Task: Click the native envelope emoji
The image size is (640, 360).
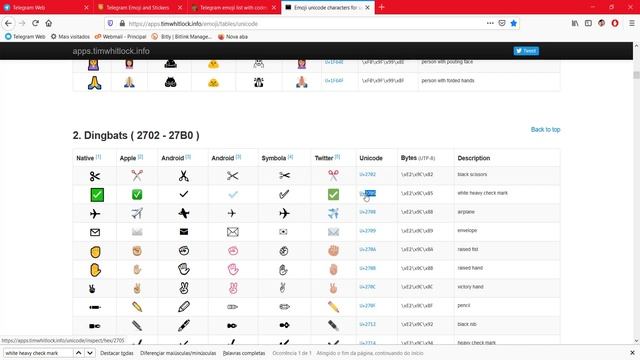Action: click(95, 232)
